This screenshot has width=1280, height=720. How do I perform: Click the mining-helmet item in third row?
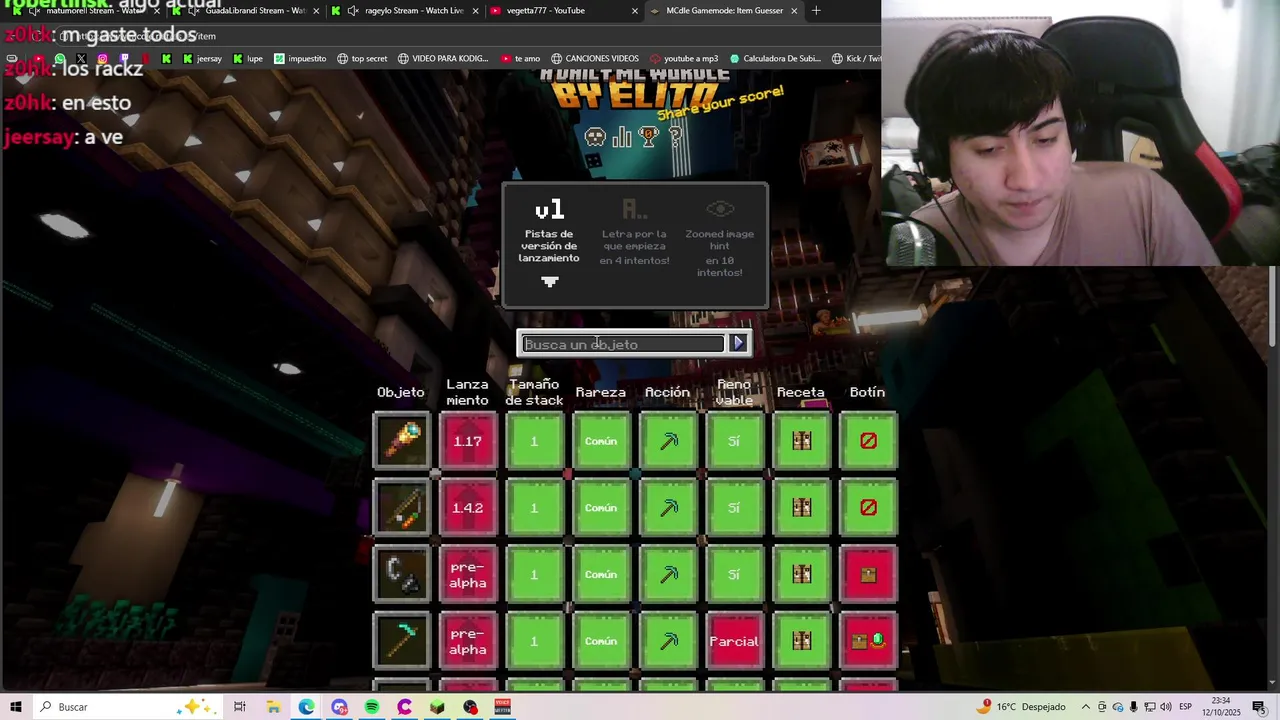401,575
